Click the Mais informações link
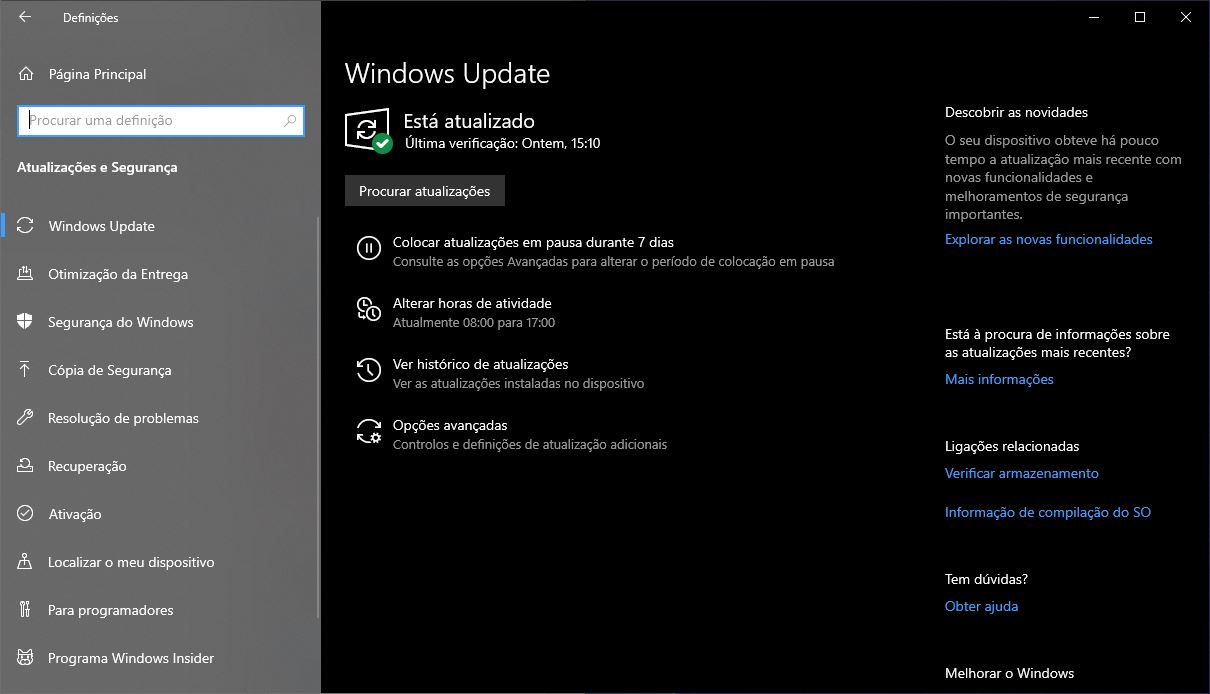Image resolution: width=1210 pixels, height=694 pixels. (x=999, y=380)
